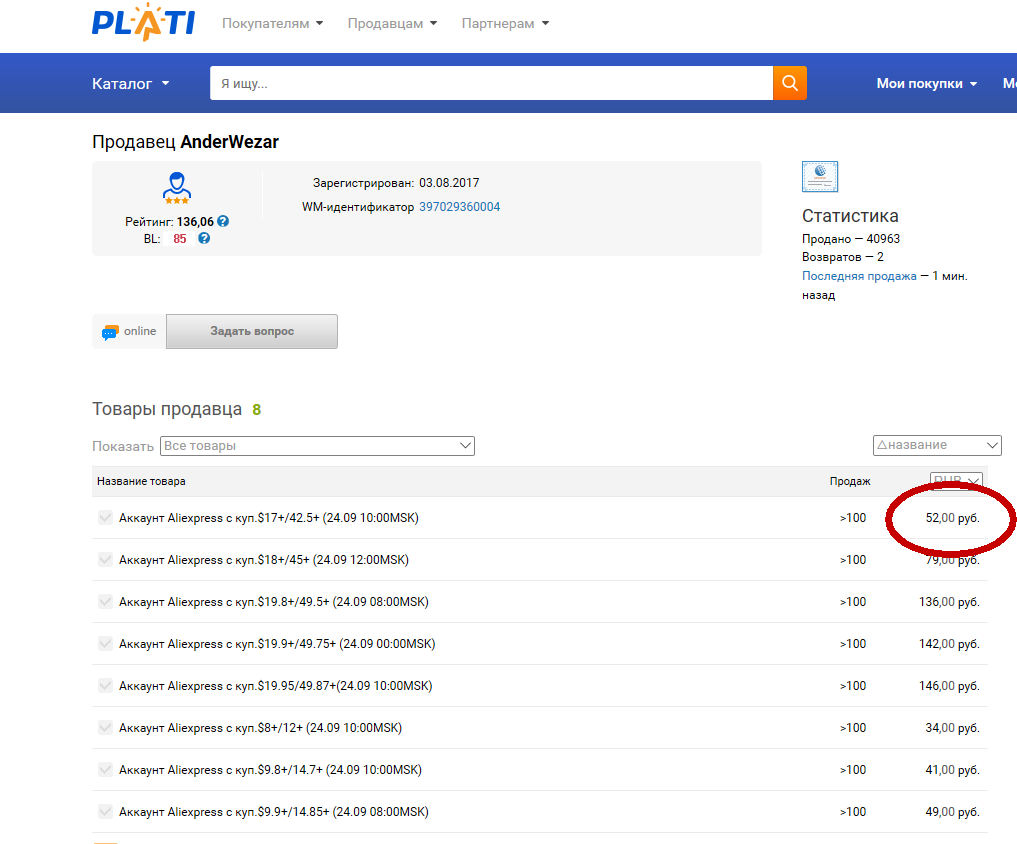The height and width of the screenshot is (844, 1017).
Task: Open rating help question mark icon
Action: tap(223, 221)
